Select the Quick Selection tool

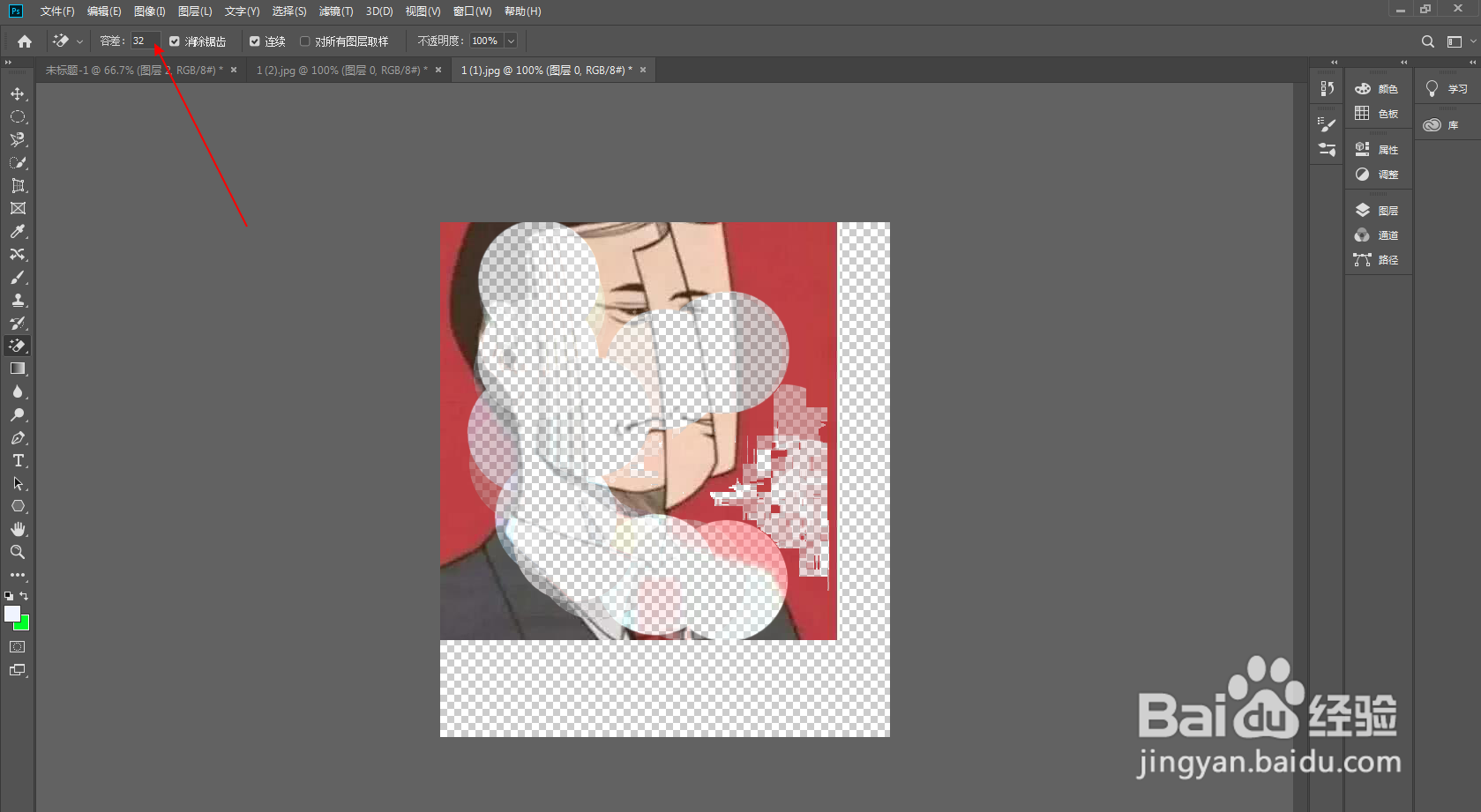point(18,162)
